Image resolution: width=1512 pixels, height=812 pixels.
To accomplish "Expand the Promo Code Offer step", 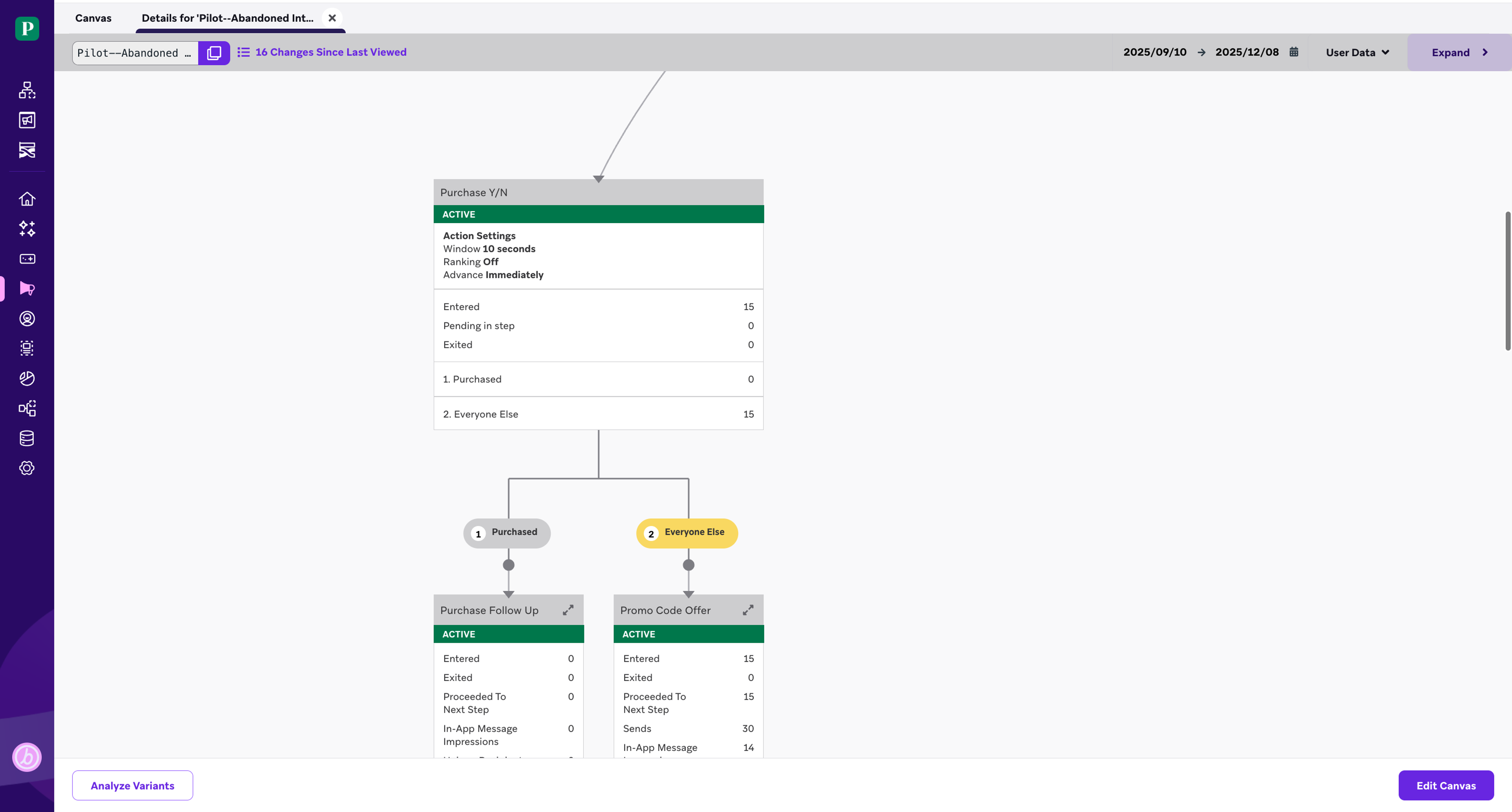I will click(748, 610).
